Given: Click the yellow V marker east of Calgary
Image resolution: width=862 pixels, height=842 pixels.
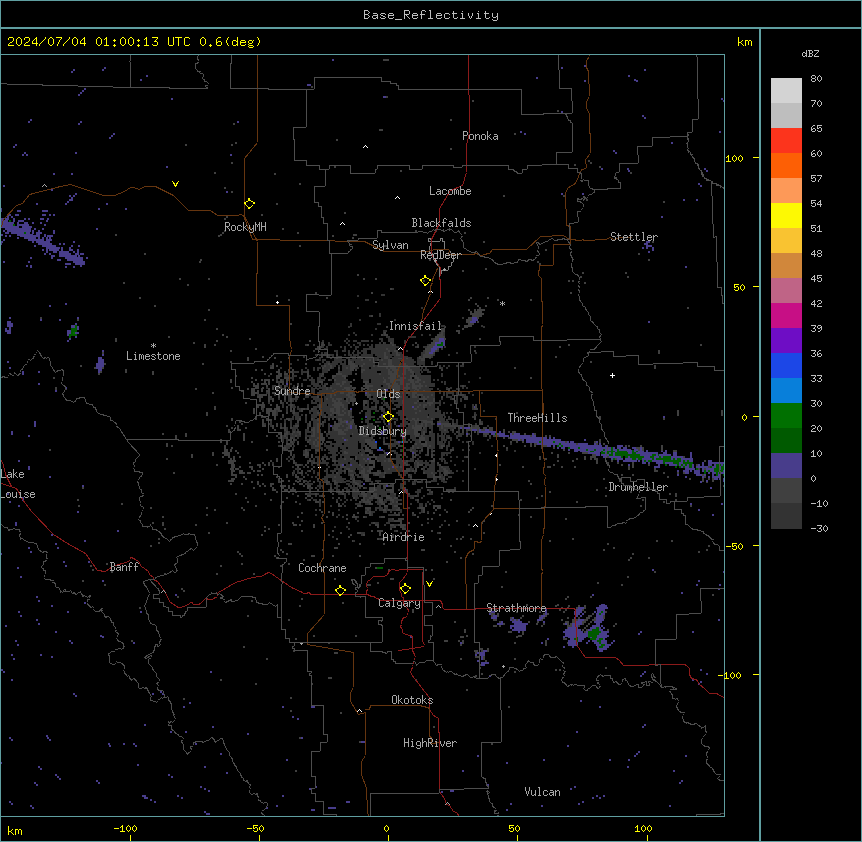Looking at the screenshot, I should tap(429, 584).
